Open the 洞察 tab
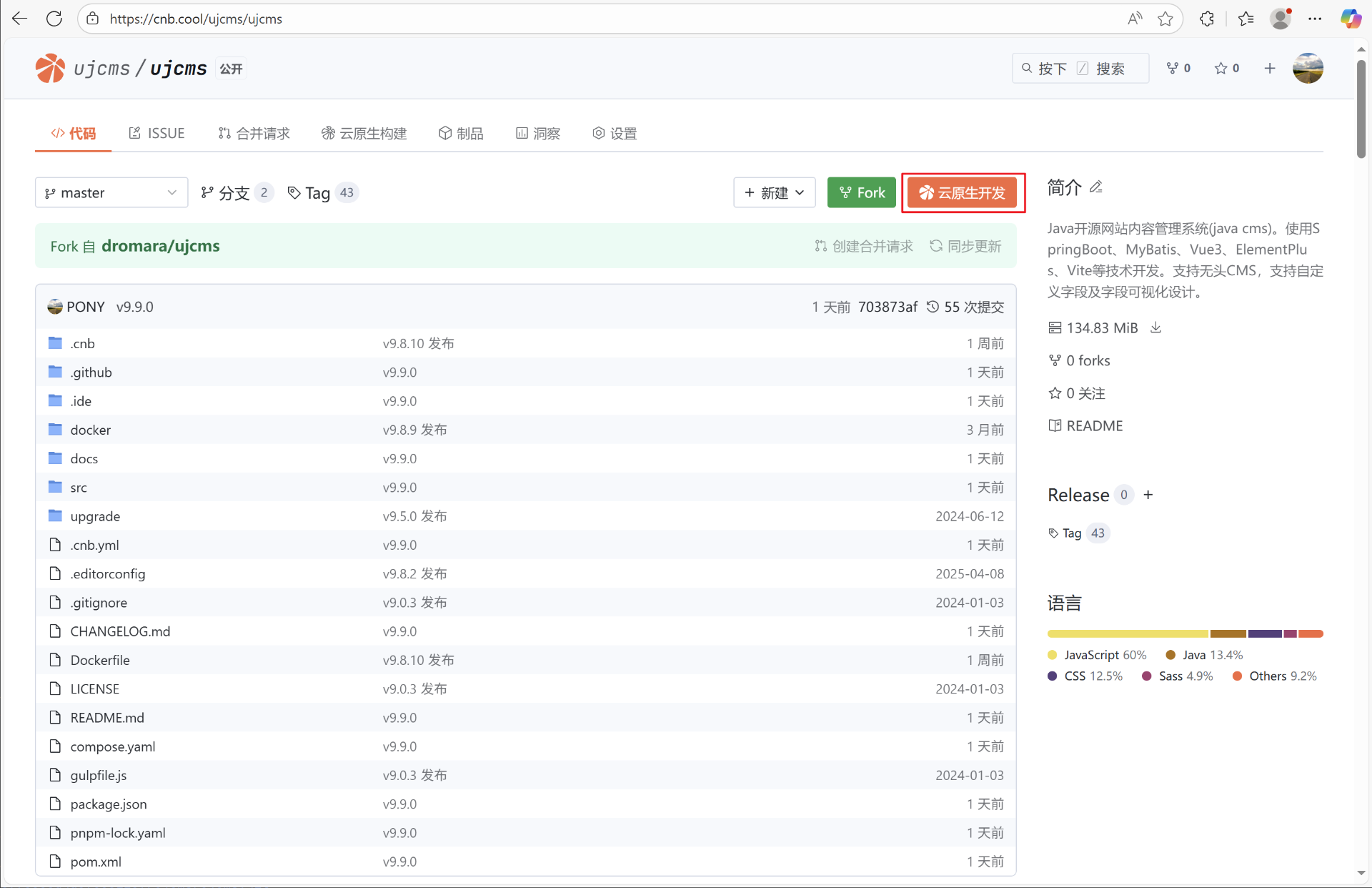 538,133
